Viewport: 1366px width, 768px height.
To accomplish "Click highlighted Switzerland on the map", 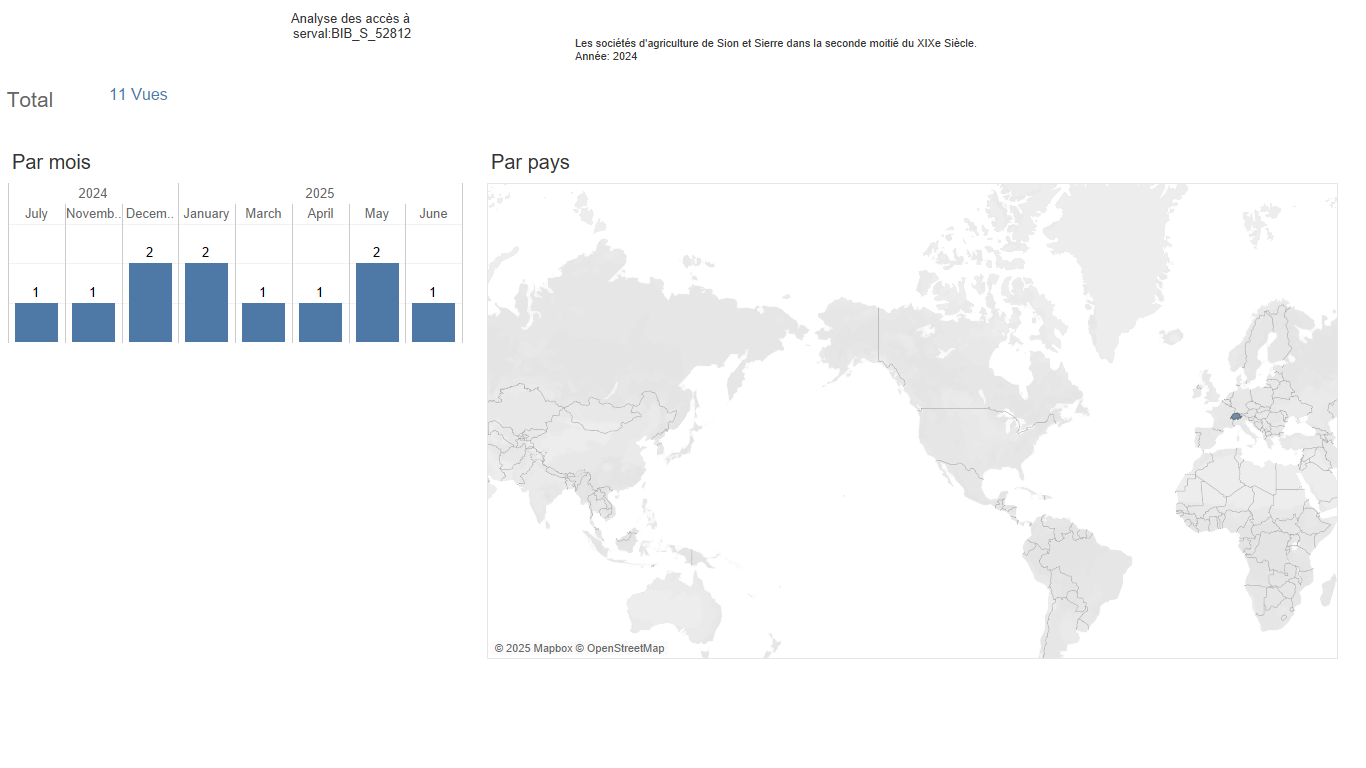I will pyautogui.click(x=1236, y=415).
